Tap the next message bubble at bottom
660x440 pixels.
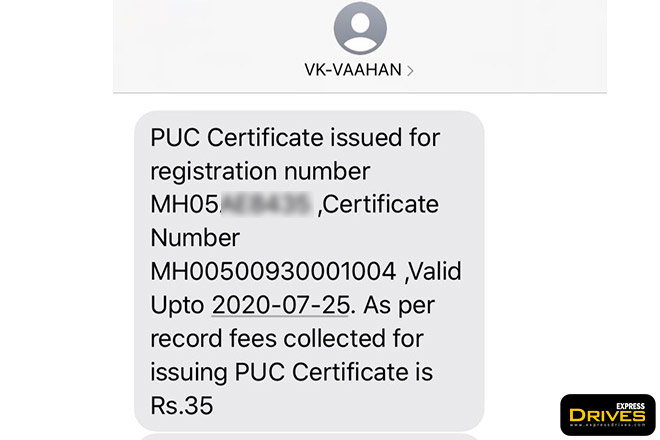[x=309, y=436]
